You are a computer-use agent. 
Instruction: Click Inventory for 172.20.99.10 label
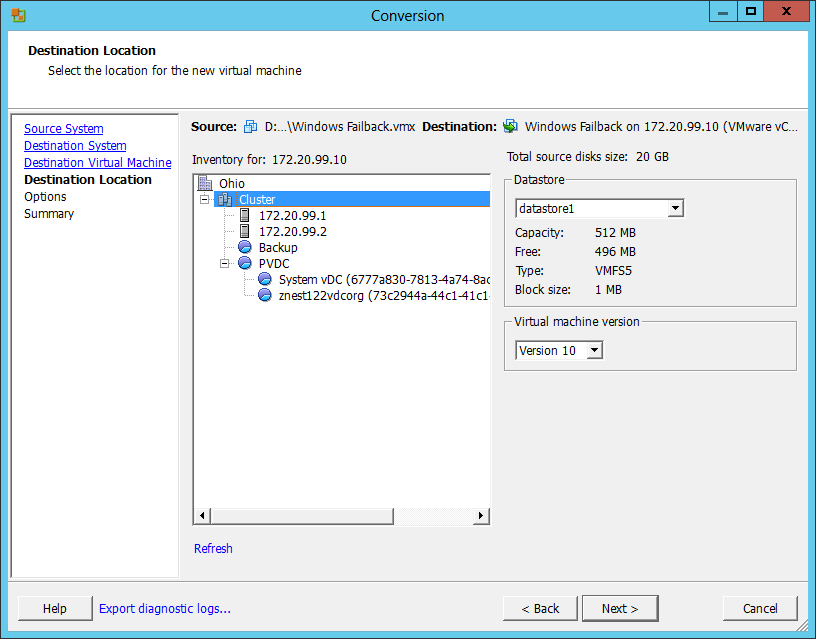point(269,160)
